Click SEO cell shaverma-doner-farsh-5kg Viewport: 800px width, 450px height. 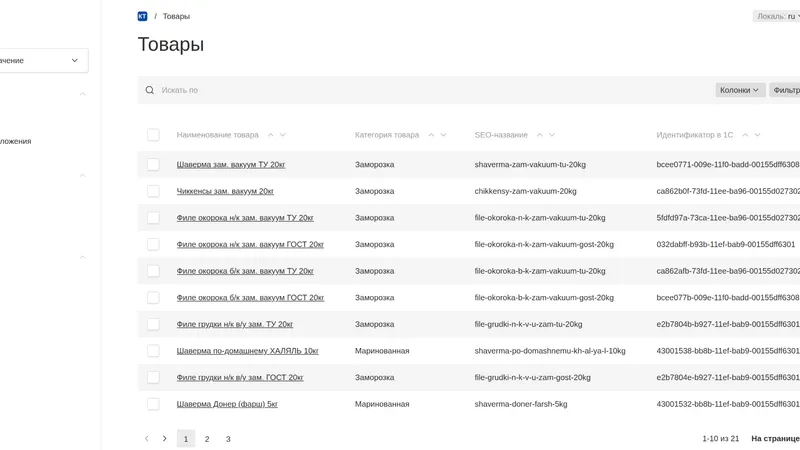tap(521, 404)
